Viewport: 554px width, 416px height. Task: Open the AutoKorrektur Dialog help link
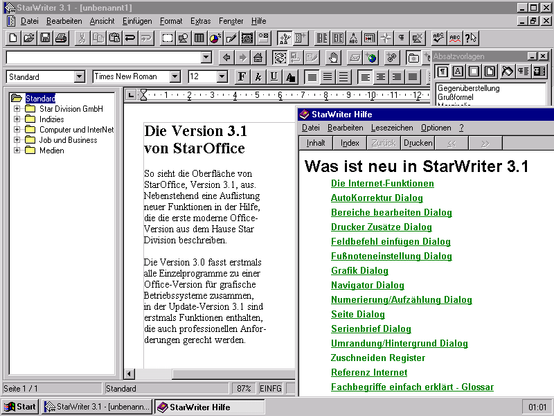pos(377,198)
